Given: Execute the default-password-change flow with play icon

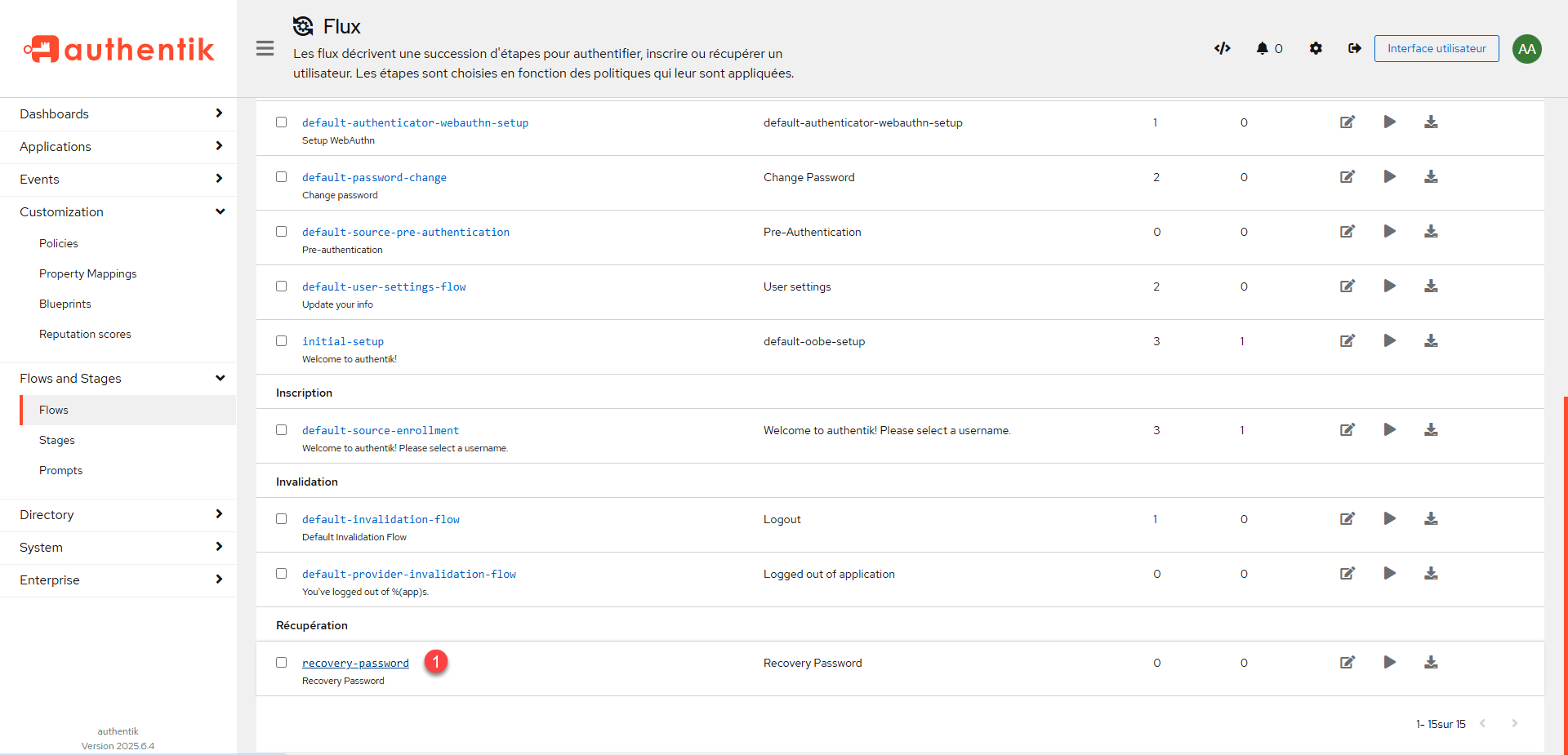Looking at the screenshot, I should tap(1389, 176).
